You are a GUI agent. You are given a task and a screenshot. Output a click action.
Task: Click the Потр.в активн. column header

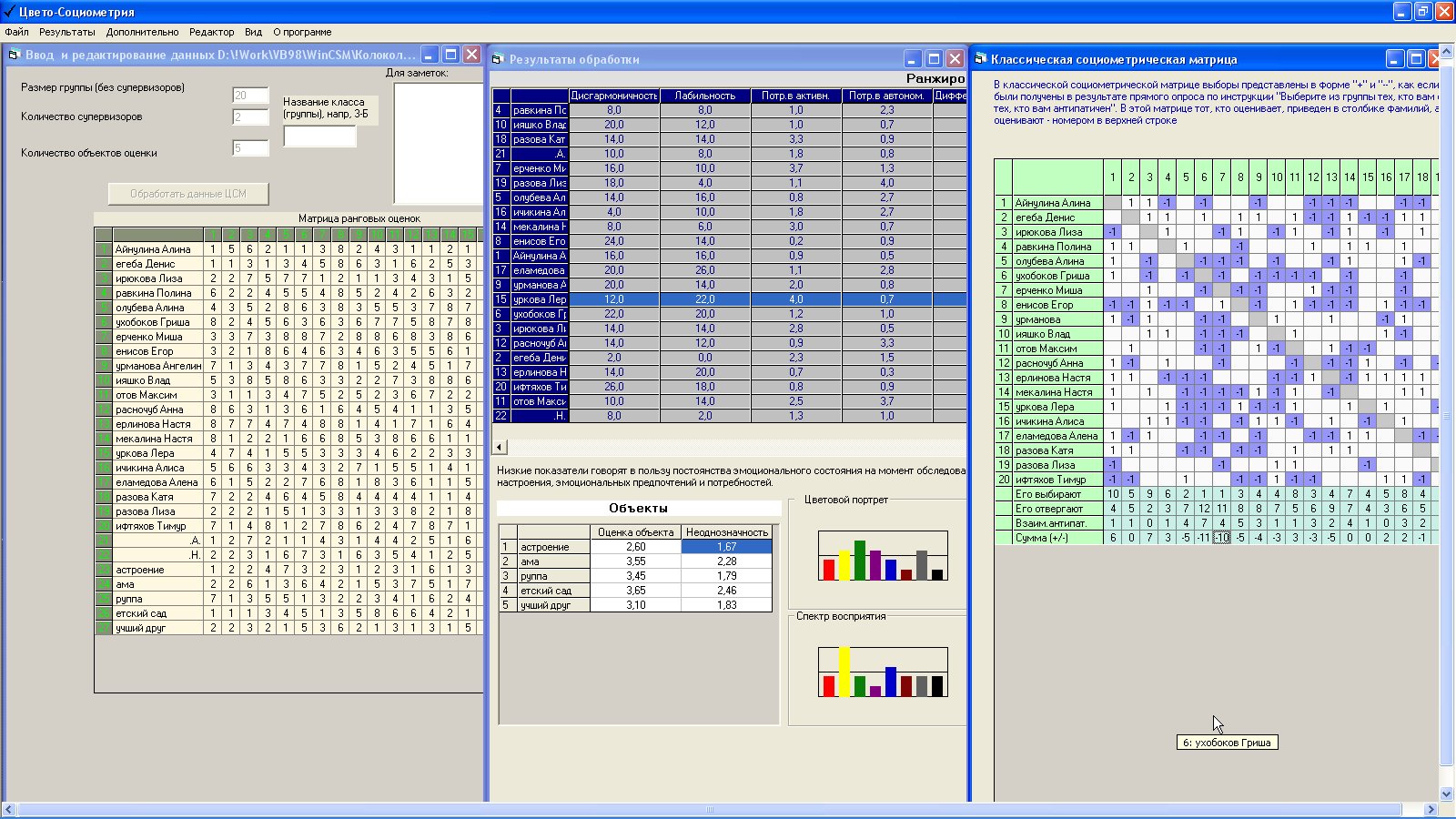click(x=796, y=96)
